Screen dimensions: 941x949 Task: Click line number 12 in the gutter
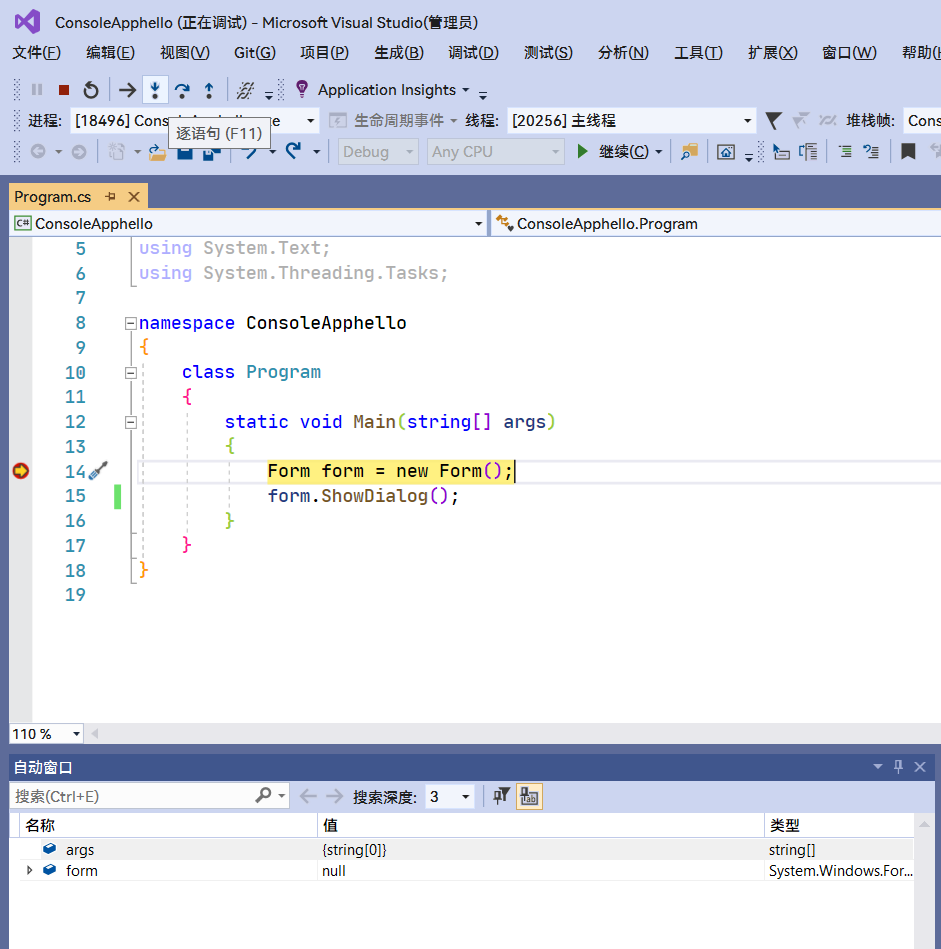tap(75, 422)
